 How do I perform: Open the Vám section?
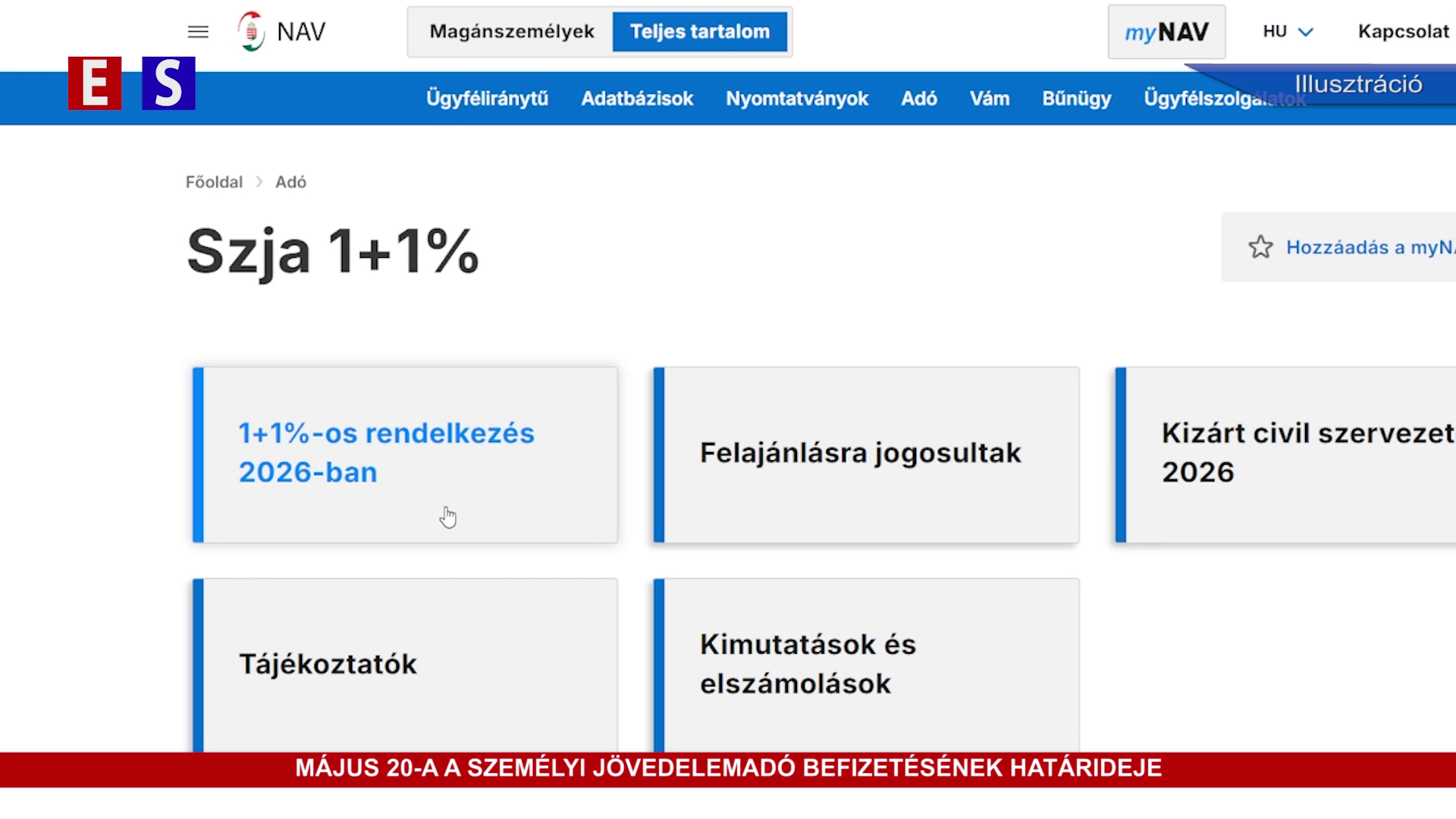(989, 98)
